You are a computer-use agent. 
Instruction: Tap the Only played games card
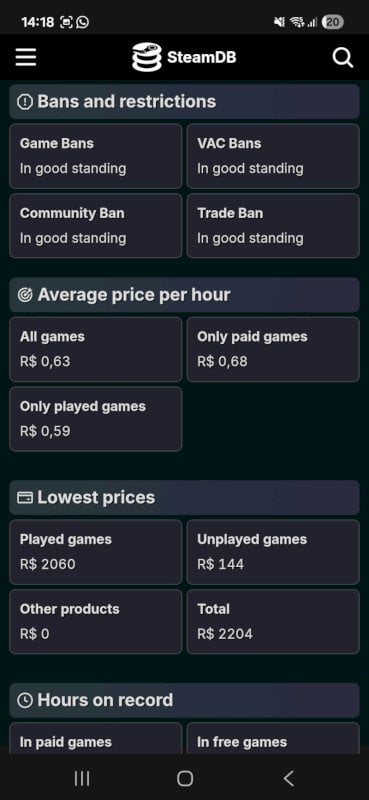coord(95,419)
